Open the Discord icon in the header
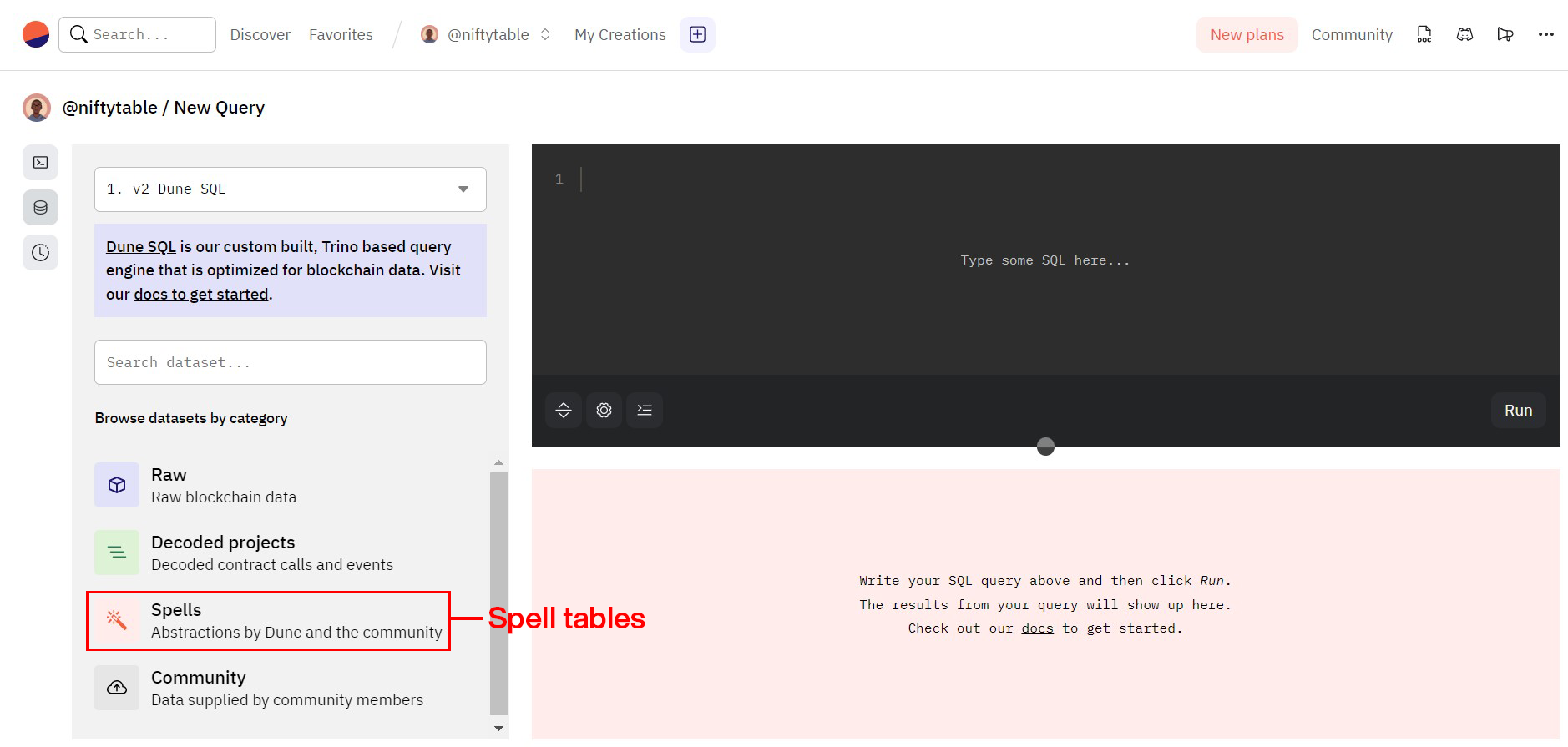This screenshot has width=1568, height=747. click(1464, 34)
